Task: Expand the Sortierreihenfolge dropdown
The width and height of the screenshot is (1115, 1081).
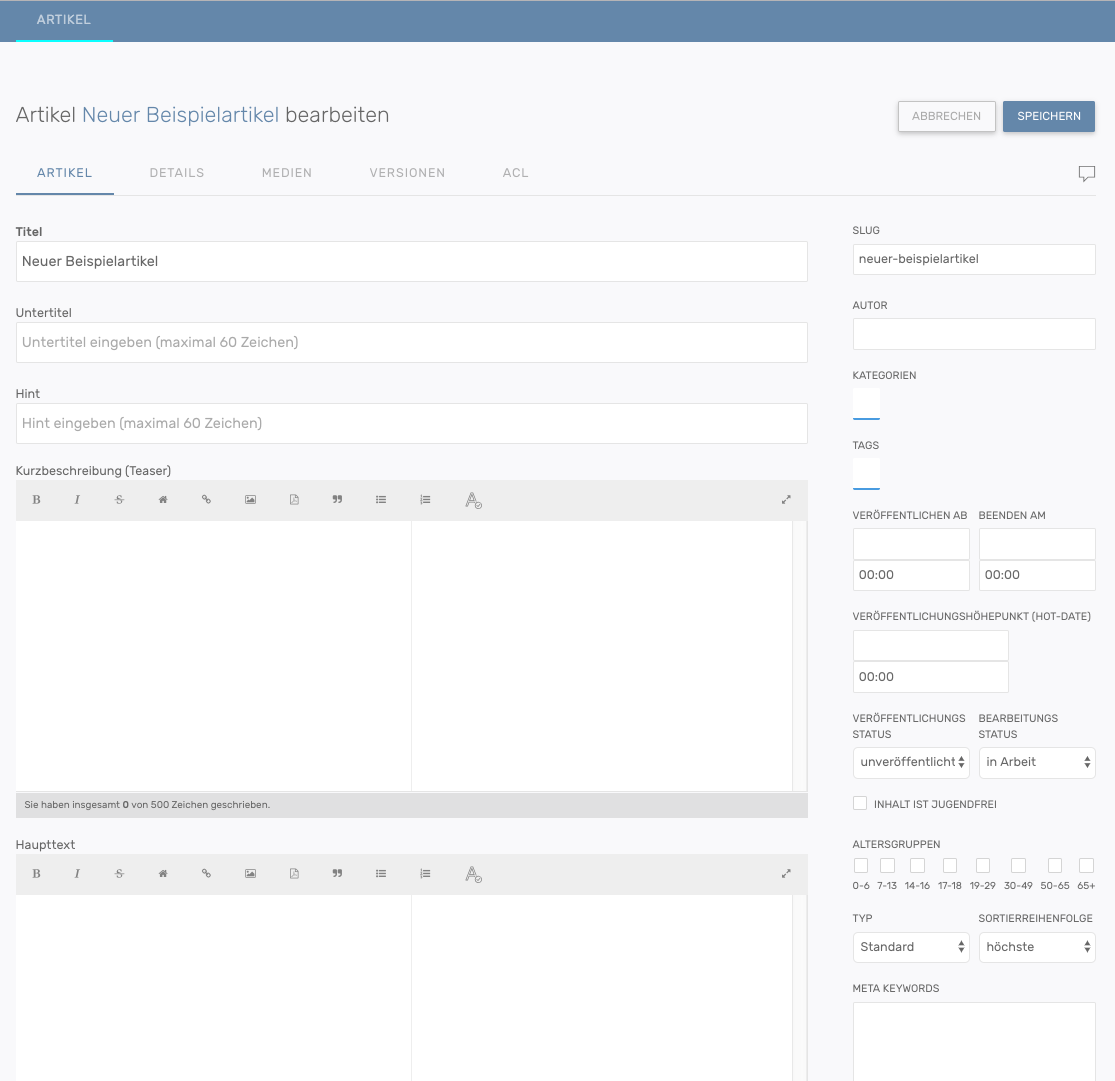Action: pyautogui.click(x=1037, y=947)
